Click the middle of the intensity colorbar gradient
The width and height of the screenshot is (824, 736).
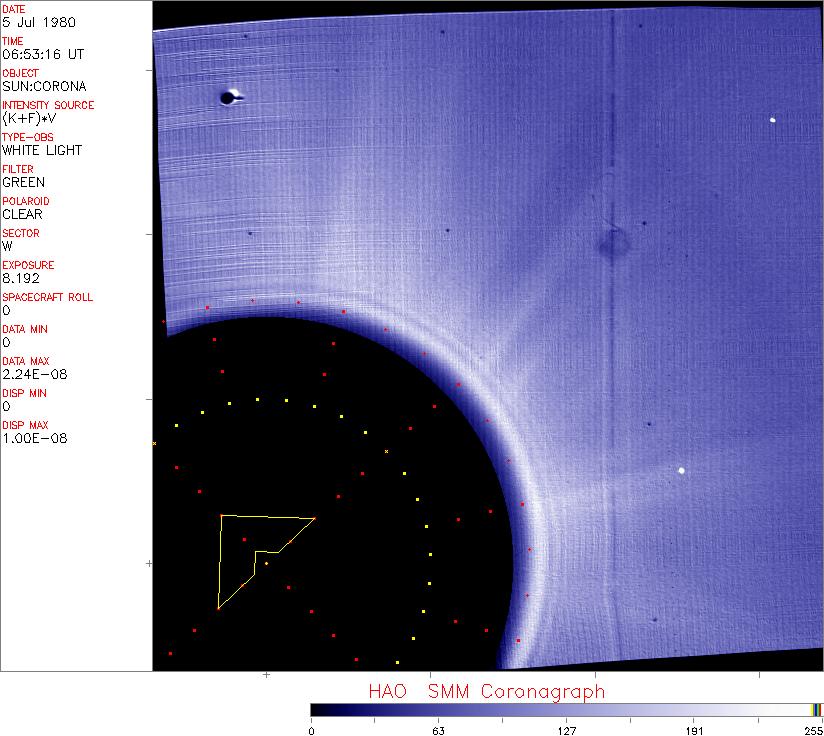point(565,709)
